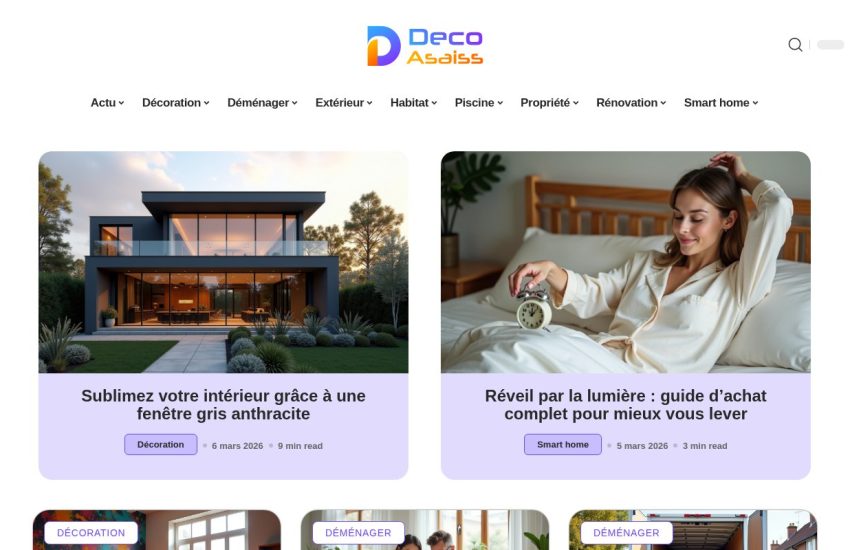850x550 pixels.
Task: Open the woman with alarm clock image
Action: pos(626,262)
